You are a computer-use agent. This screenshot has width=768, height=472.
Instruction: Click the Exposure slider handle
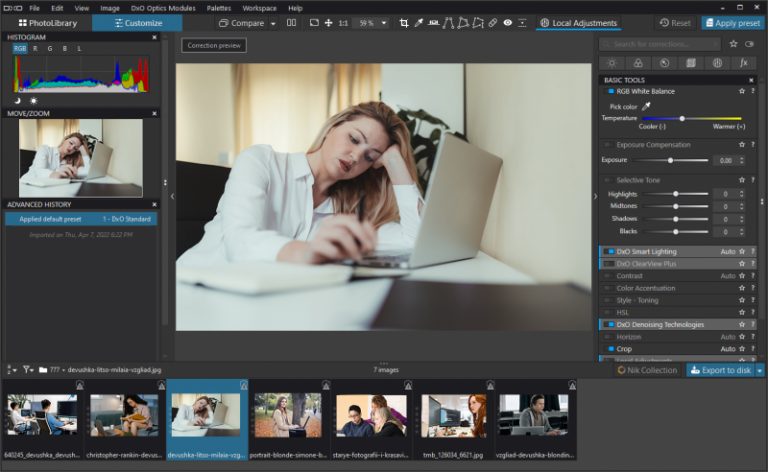point(670,160)
